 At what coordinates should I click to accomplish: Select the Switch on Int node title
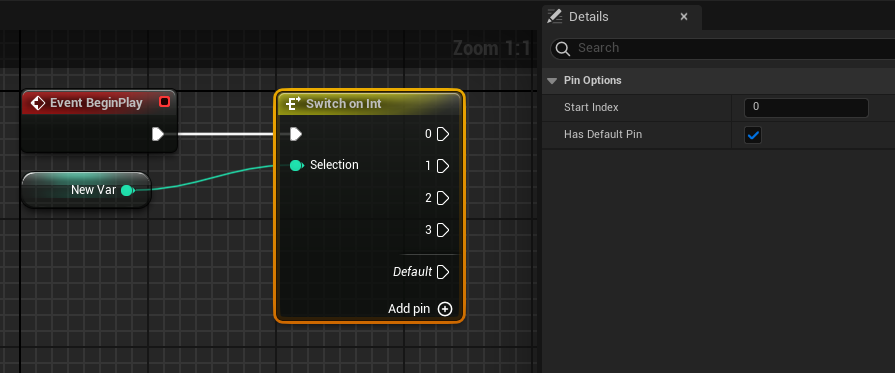344,103
